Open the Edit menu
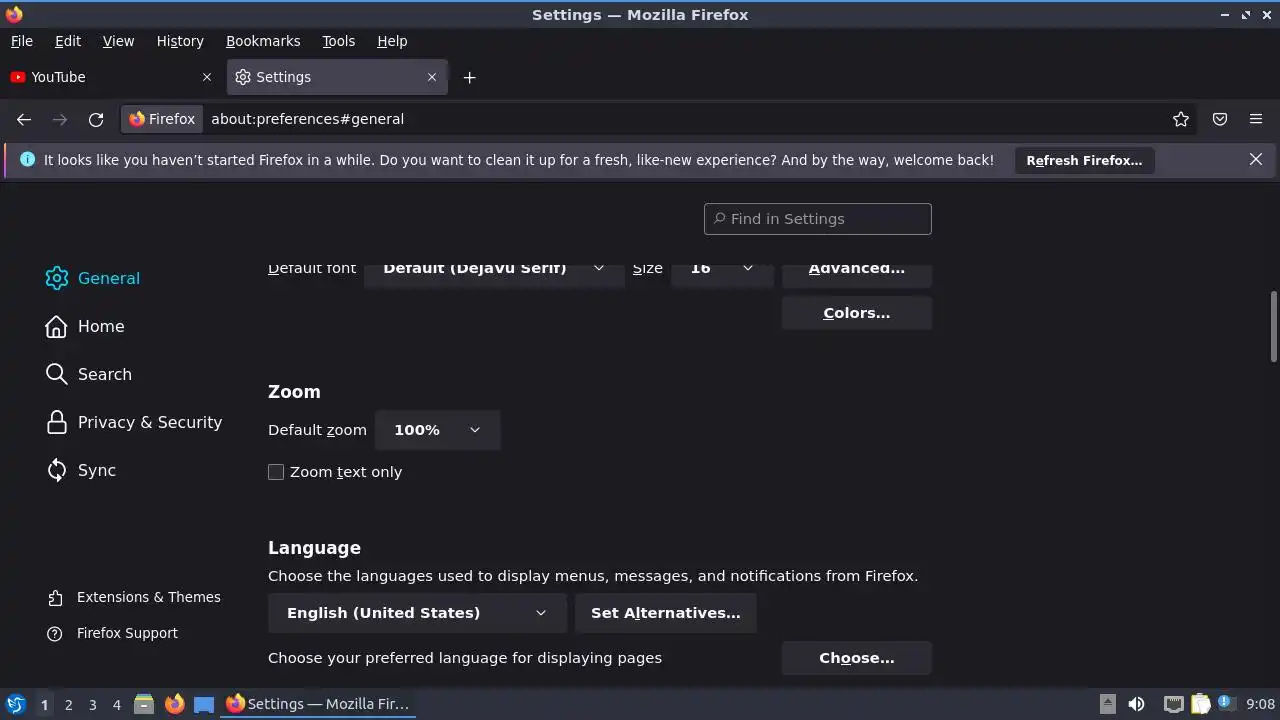 pyautogui.click(x=68, y=41)
